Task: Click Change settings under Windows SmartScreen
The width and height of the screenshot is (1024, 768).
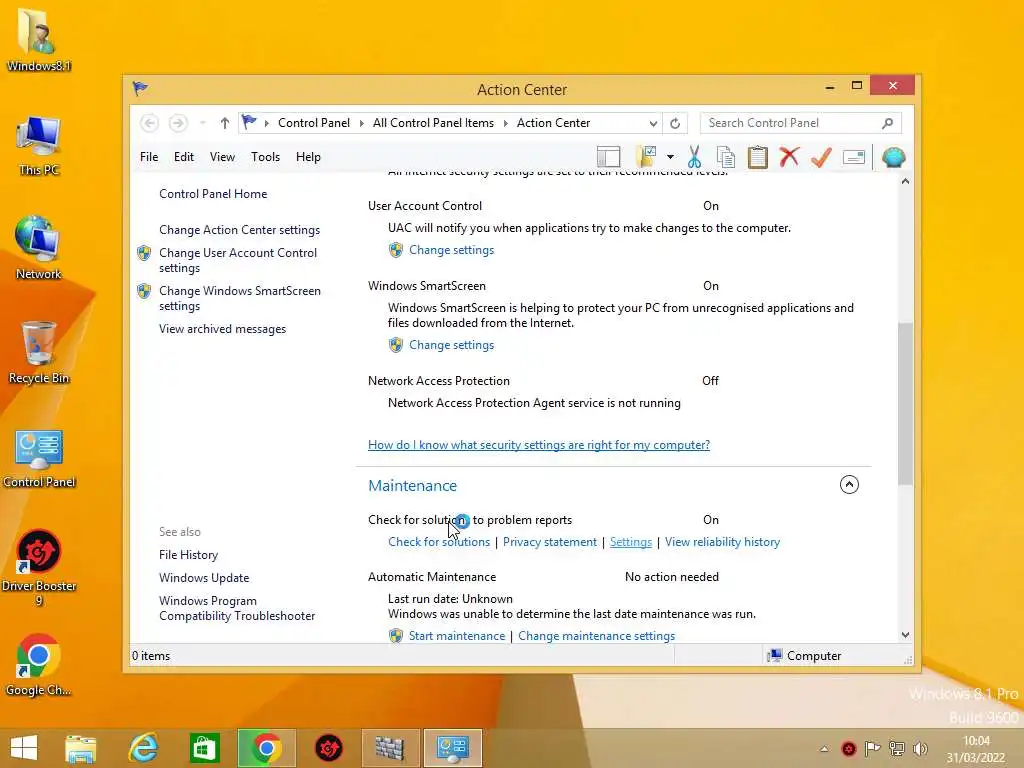Action: [451, 345]
